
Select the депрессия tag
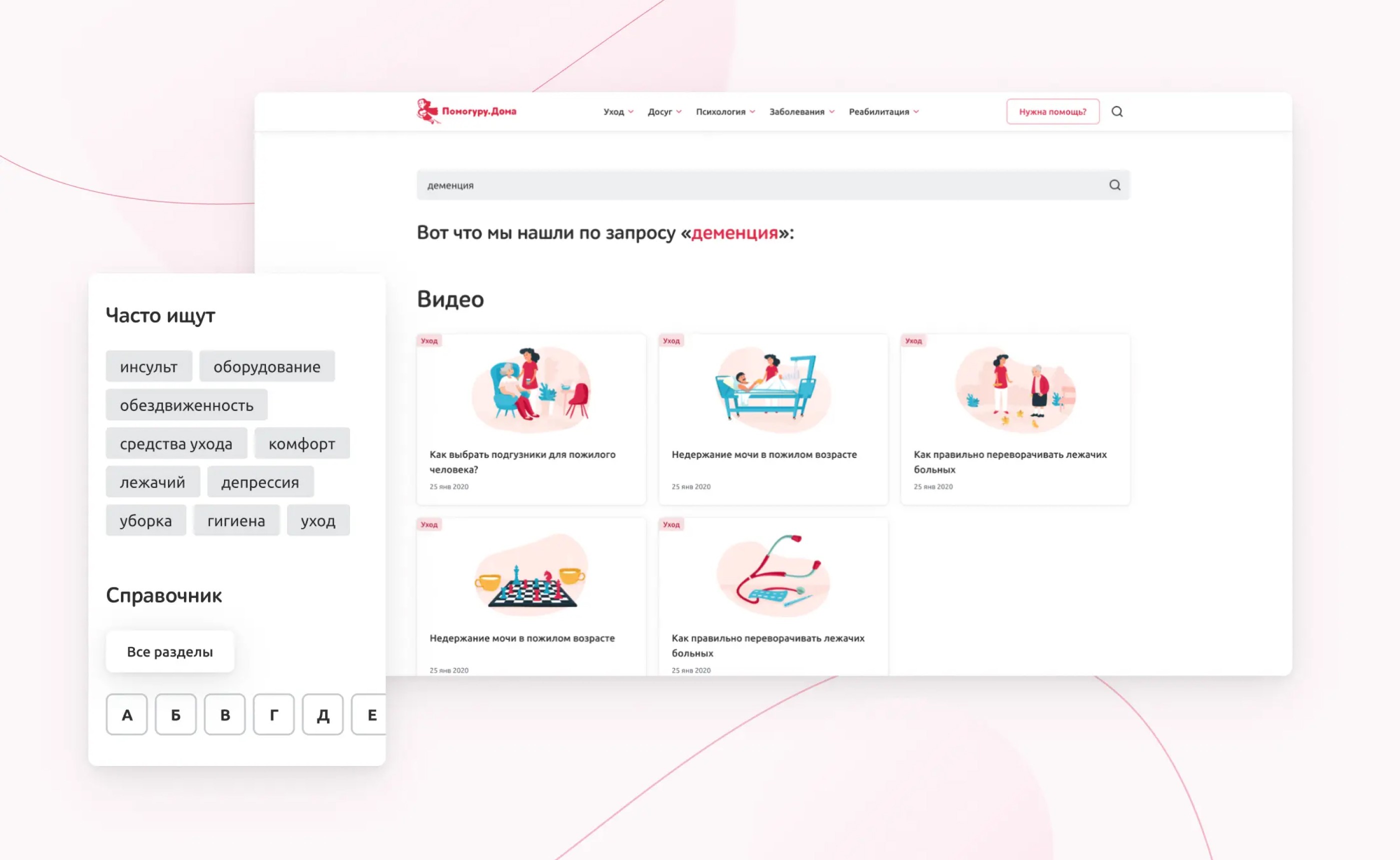pyautogui.click(x=260, y=482)
